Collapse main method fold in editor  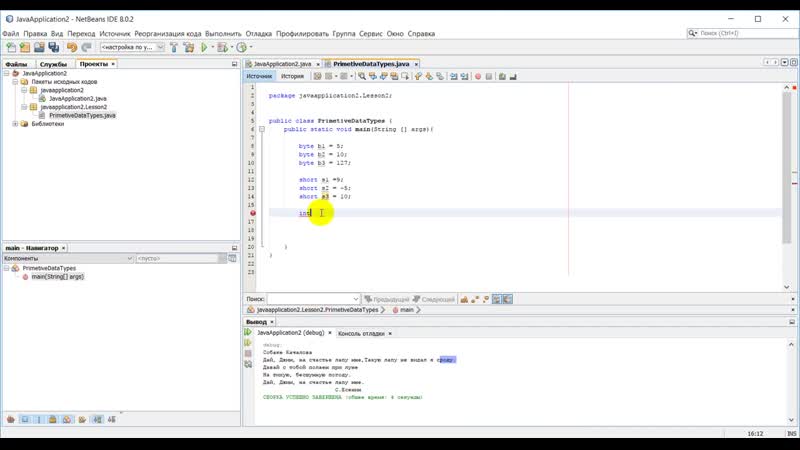(262, 130)
